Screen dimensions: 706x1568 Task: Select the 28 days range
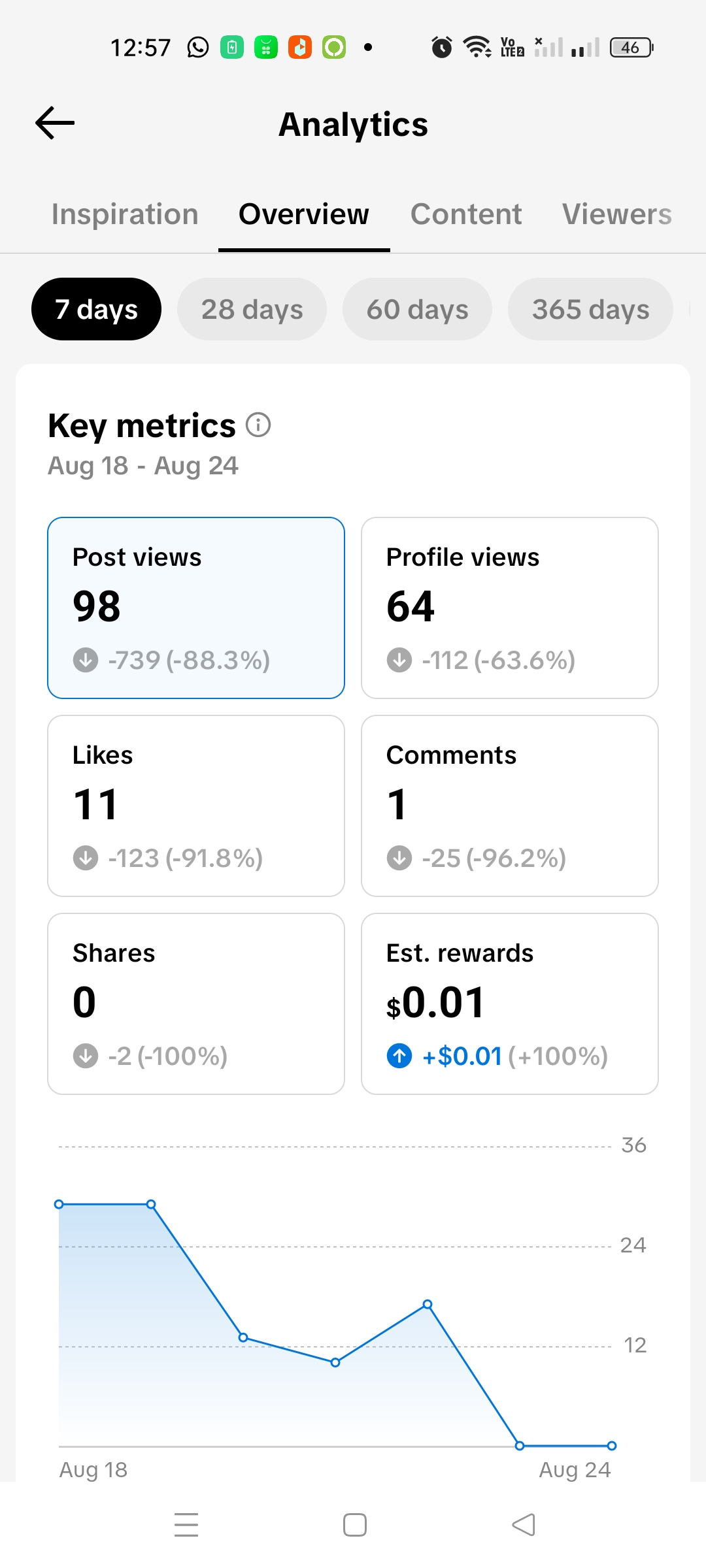point(252,309)
